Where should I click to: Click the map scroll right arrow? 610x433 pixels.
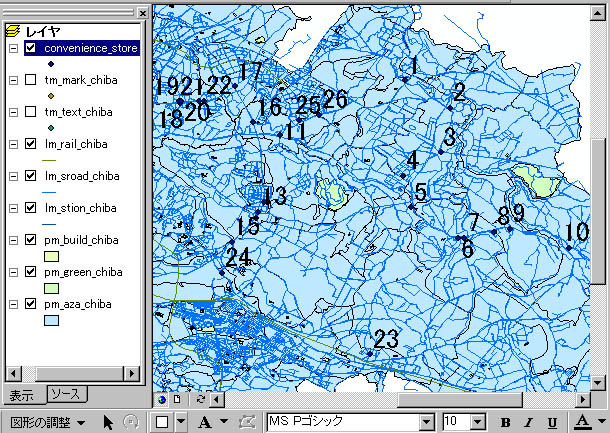583,400
